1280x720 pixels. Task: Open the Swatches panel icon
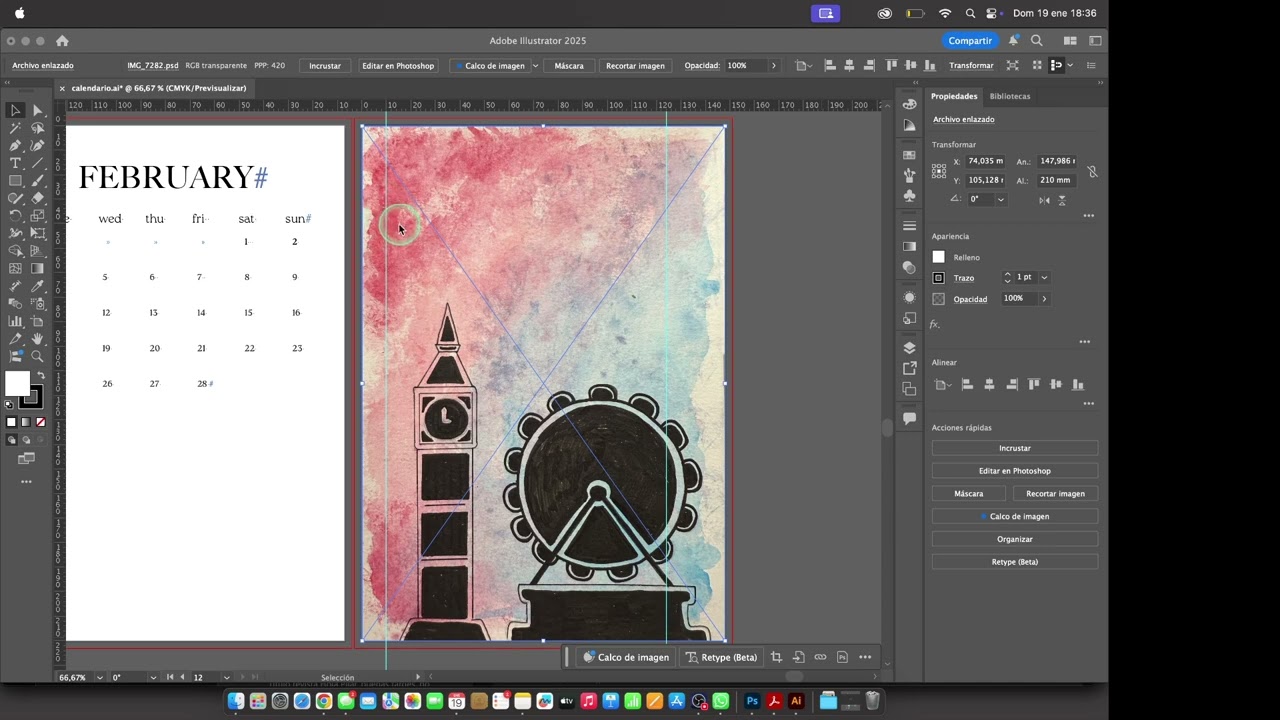tap(909, 155)
